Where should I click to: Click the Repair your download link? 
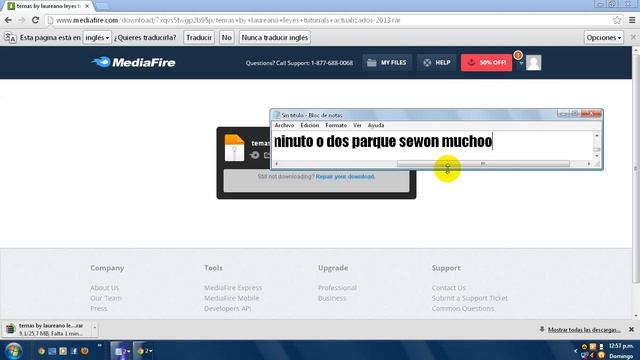pyautogui.click(x=345, y=176)
